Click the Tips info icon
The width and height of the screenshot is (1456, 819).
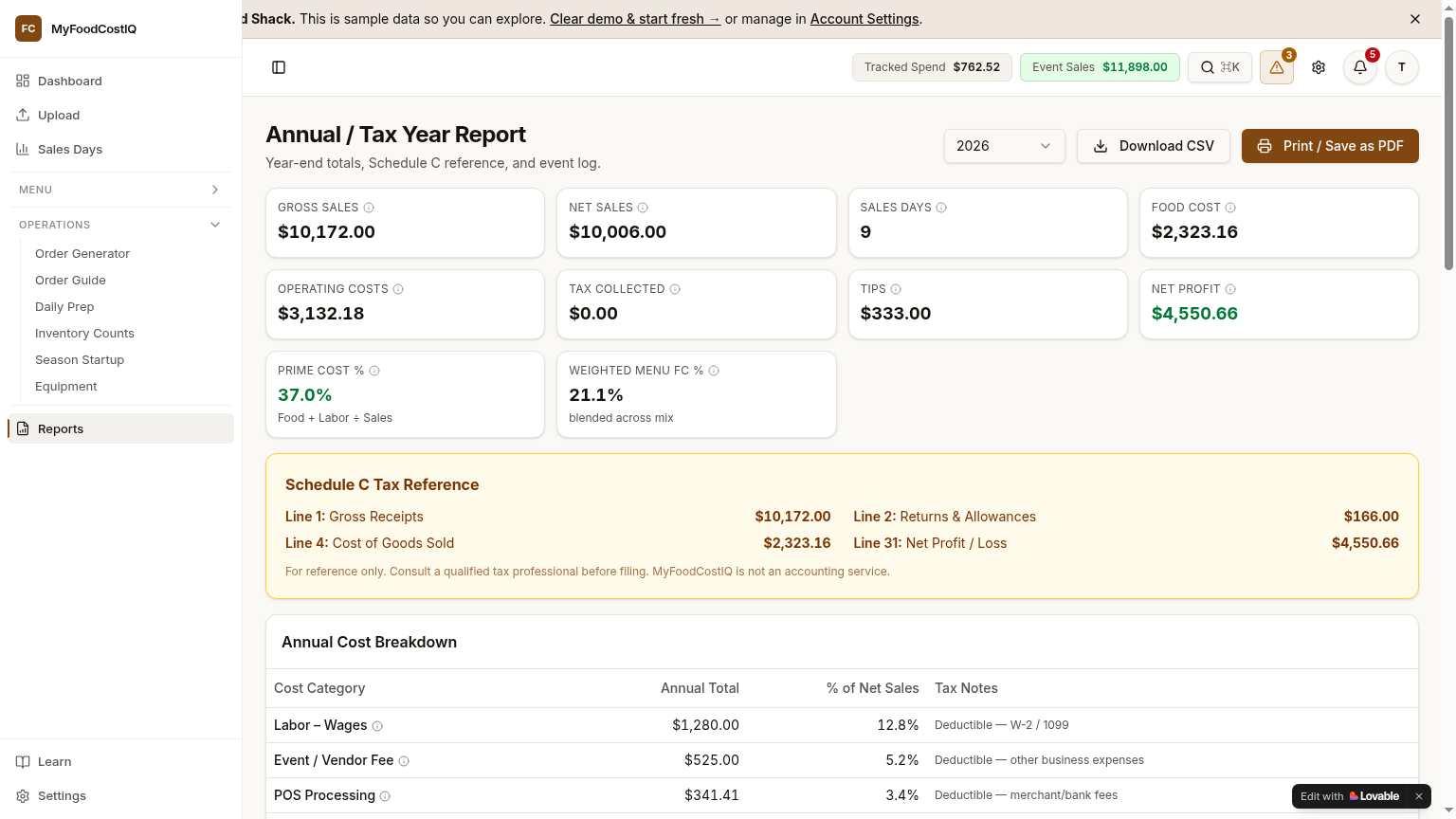click(x=896, y=289)
